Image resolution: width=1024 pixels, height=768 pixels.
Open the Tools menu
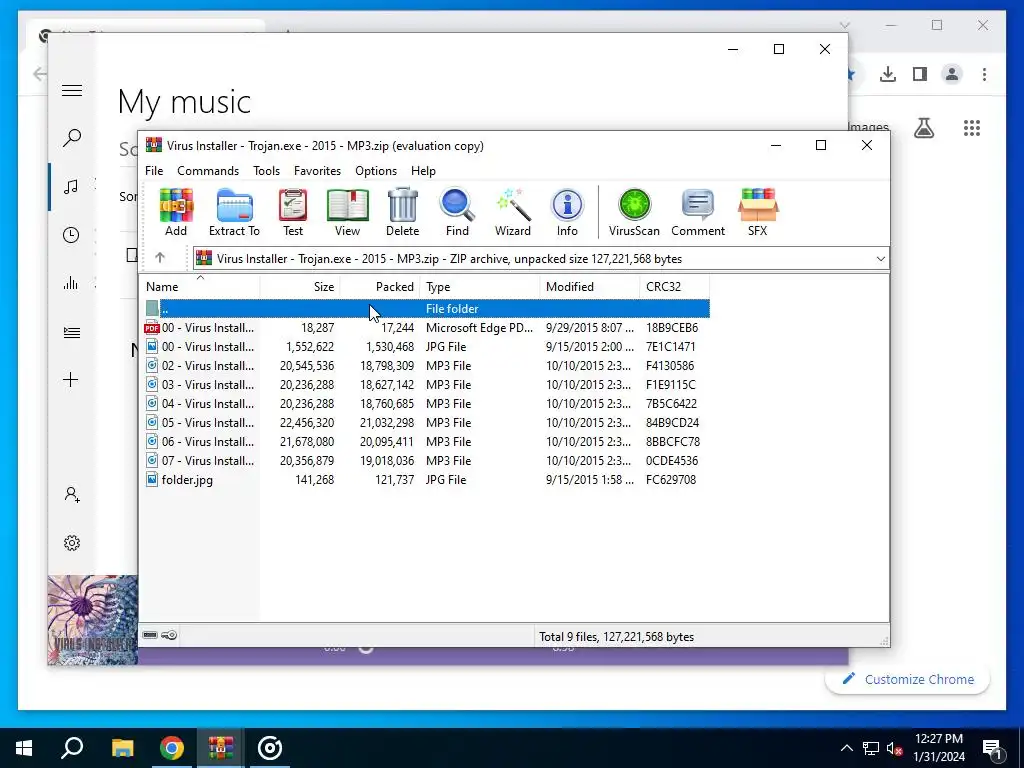266,170
